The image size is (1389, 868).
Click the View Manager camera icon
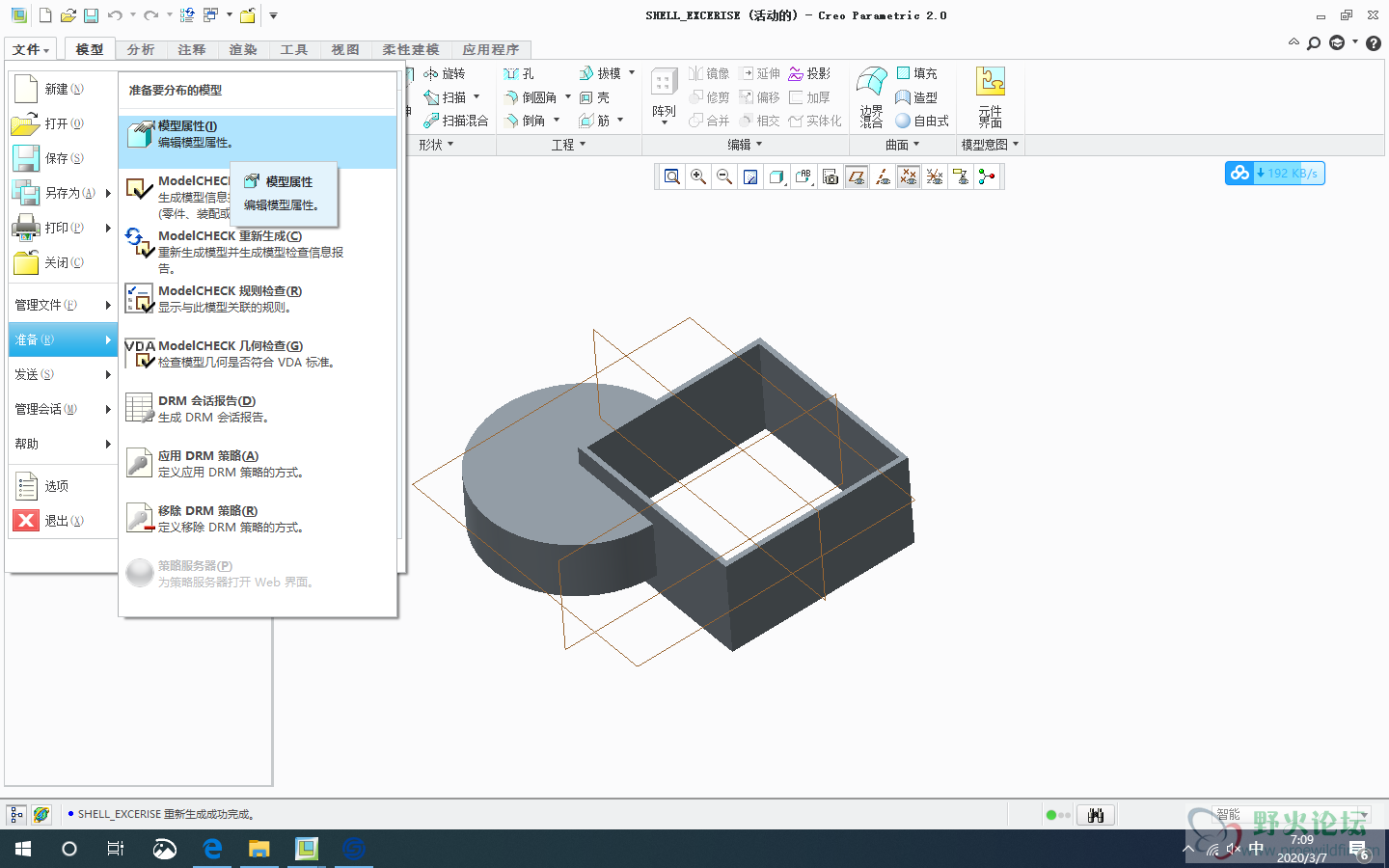[831, 176]
